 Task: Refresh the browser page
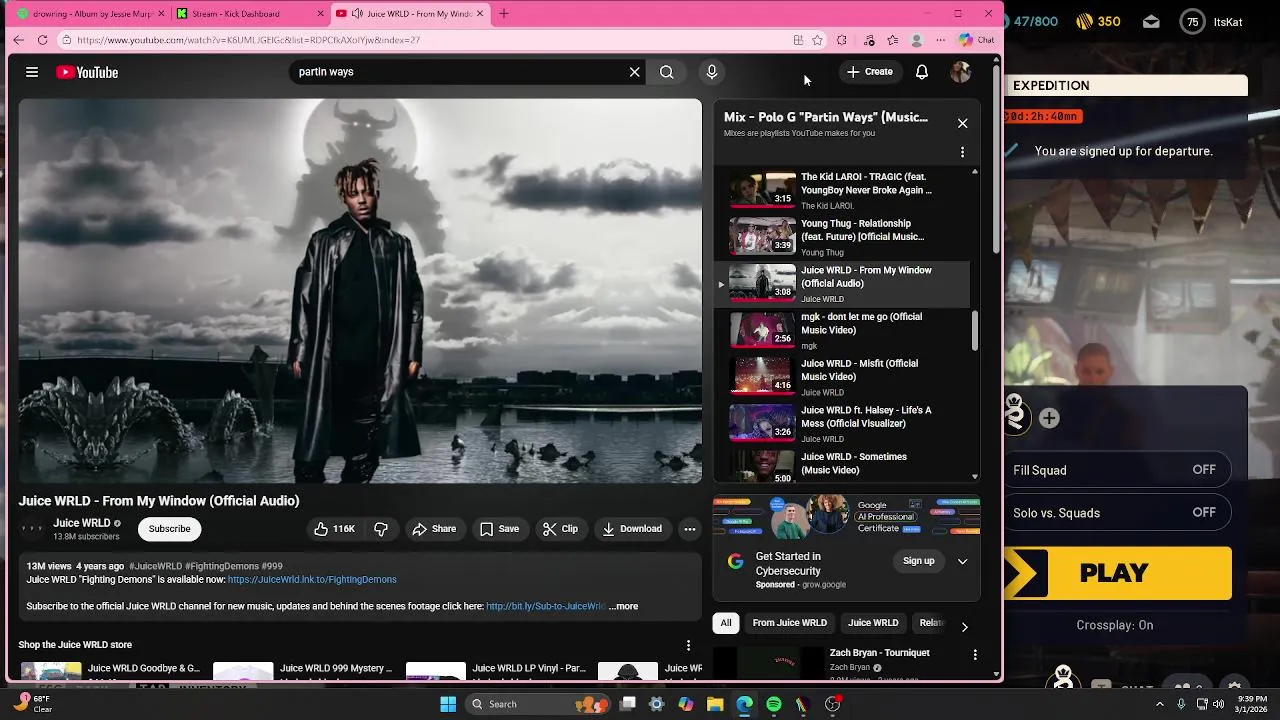click(42, 40)
